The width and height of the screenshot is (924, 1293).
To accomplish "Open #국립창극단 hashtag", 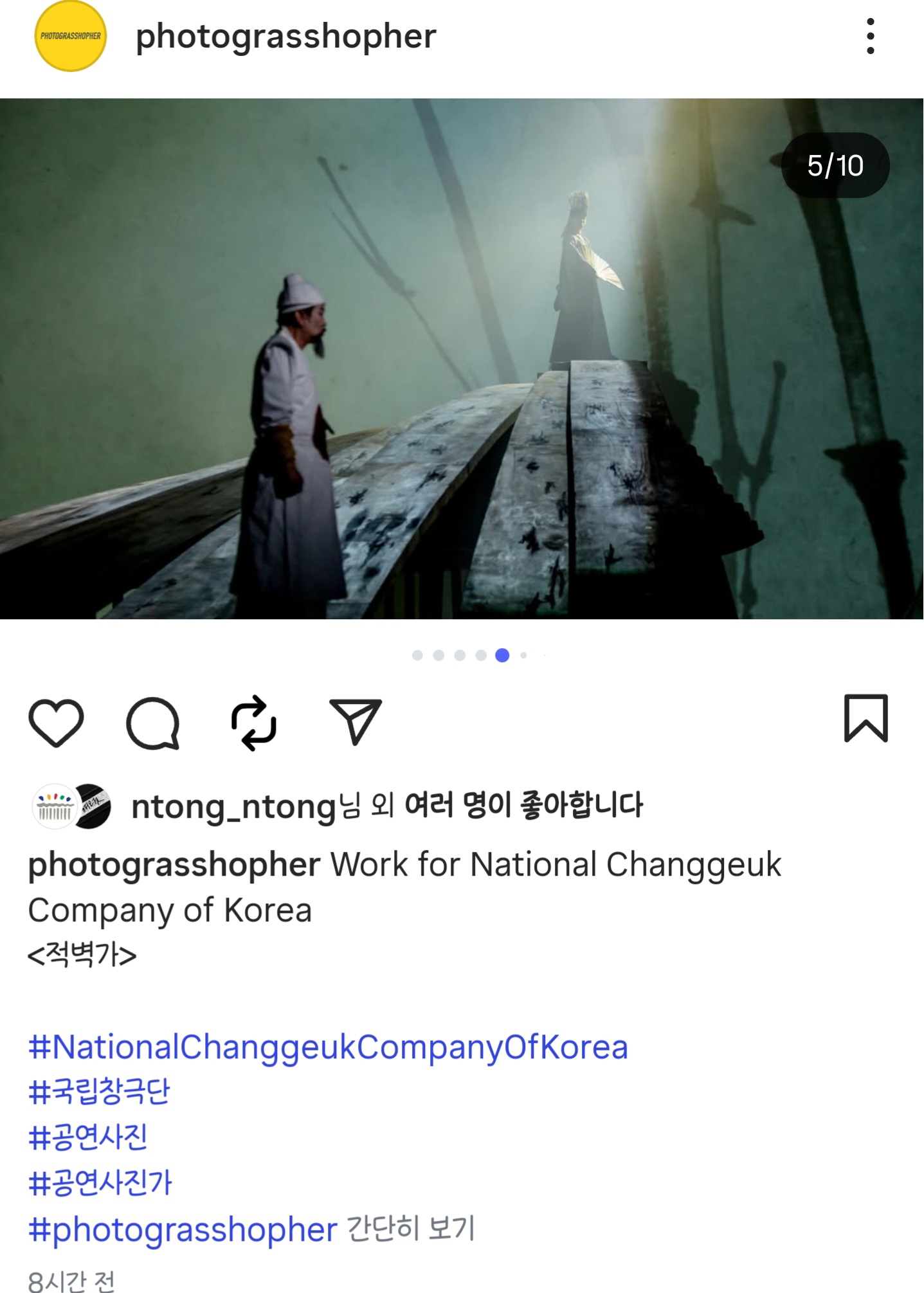I will pyautogui.click(x=99, y=1092).
